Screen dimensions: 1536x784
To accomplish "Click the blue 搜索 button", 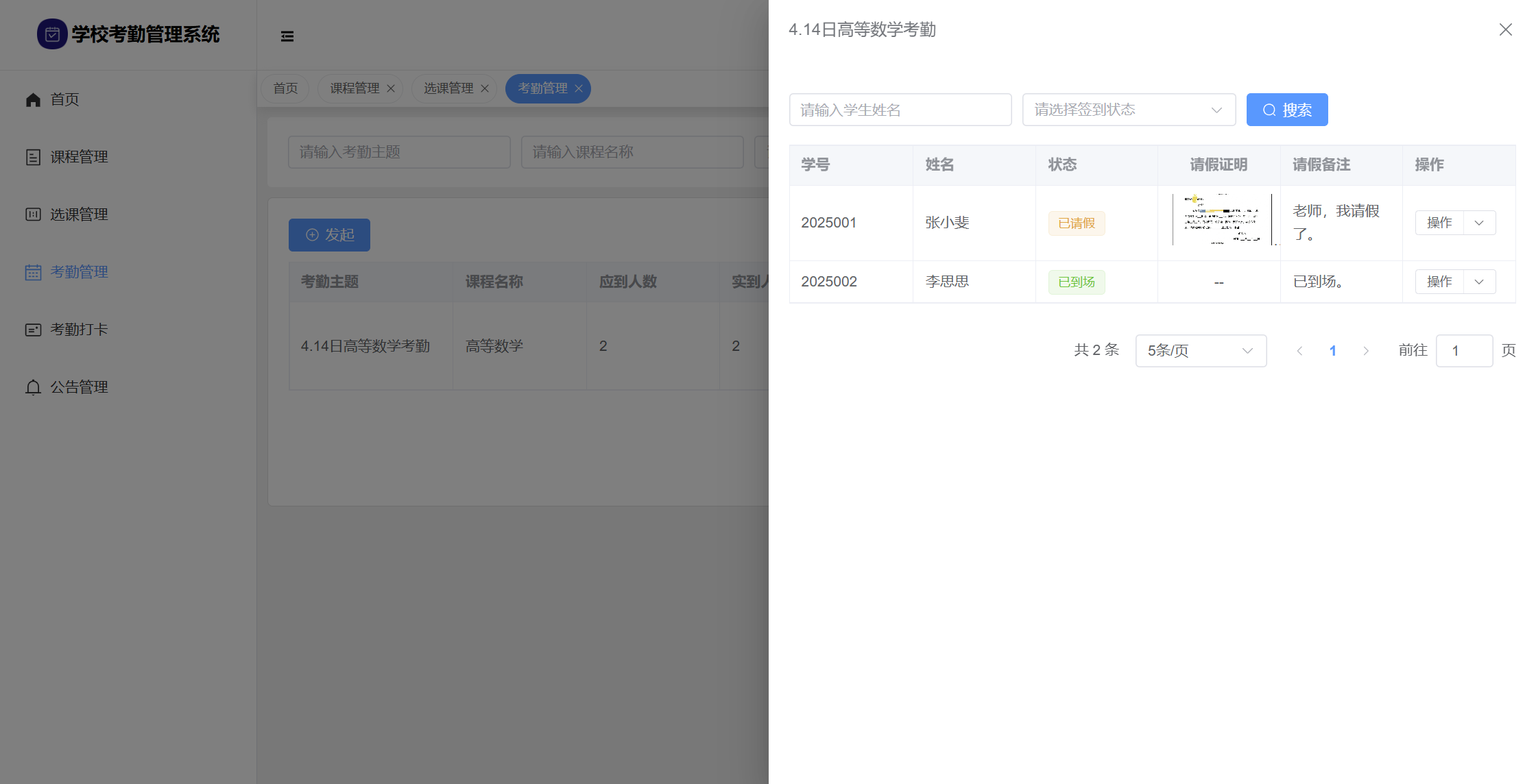I will [x=1286, y=110].
